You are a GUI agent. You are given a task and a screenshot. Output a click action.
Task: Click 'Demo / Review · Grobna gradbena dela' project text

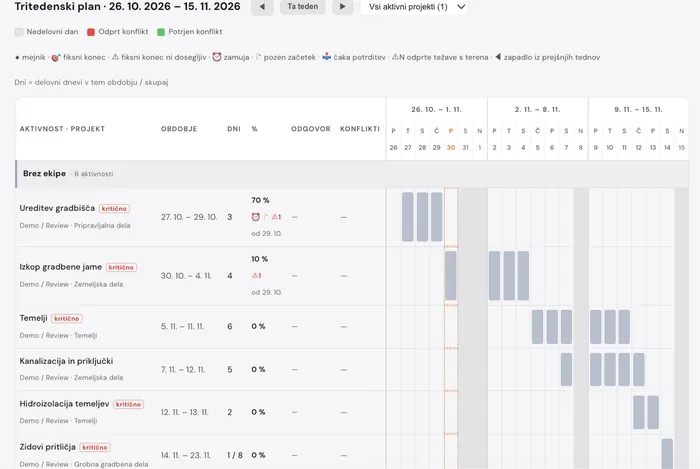[x=84, y=464]
